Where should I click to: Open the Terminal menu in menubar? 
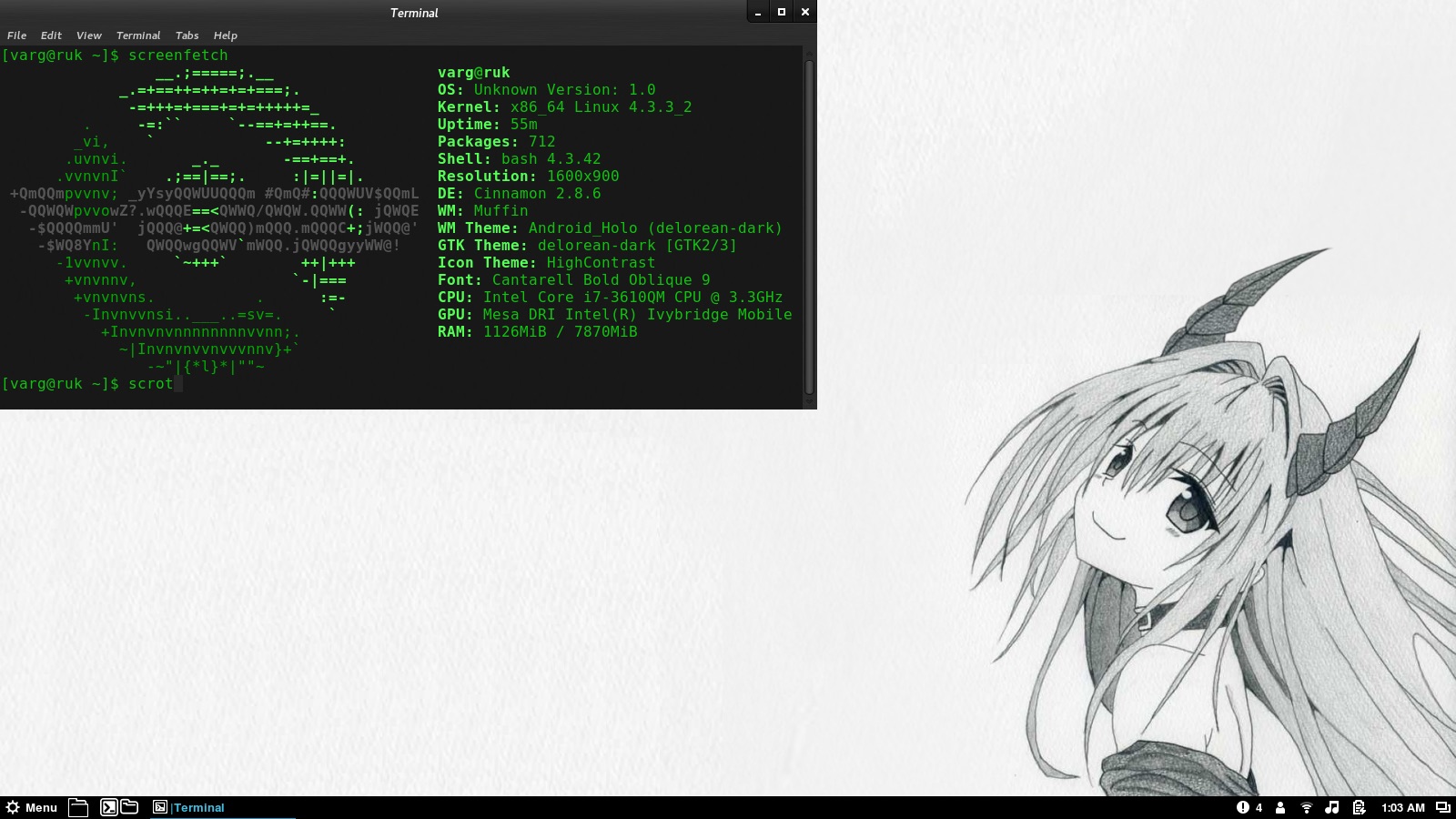click(138, 35)
